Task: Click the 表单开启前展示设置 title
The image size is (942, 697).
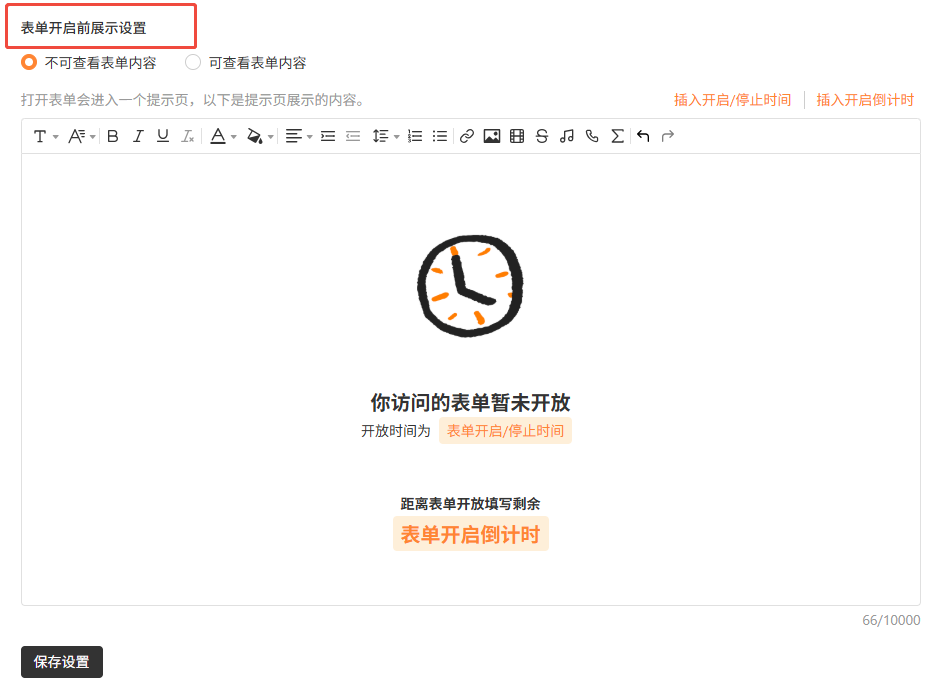Action: tap(84, 28)
